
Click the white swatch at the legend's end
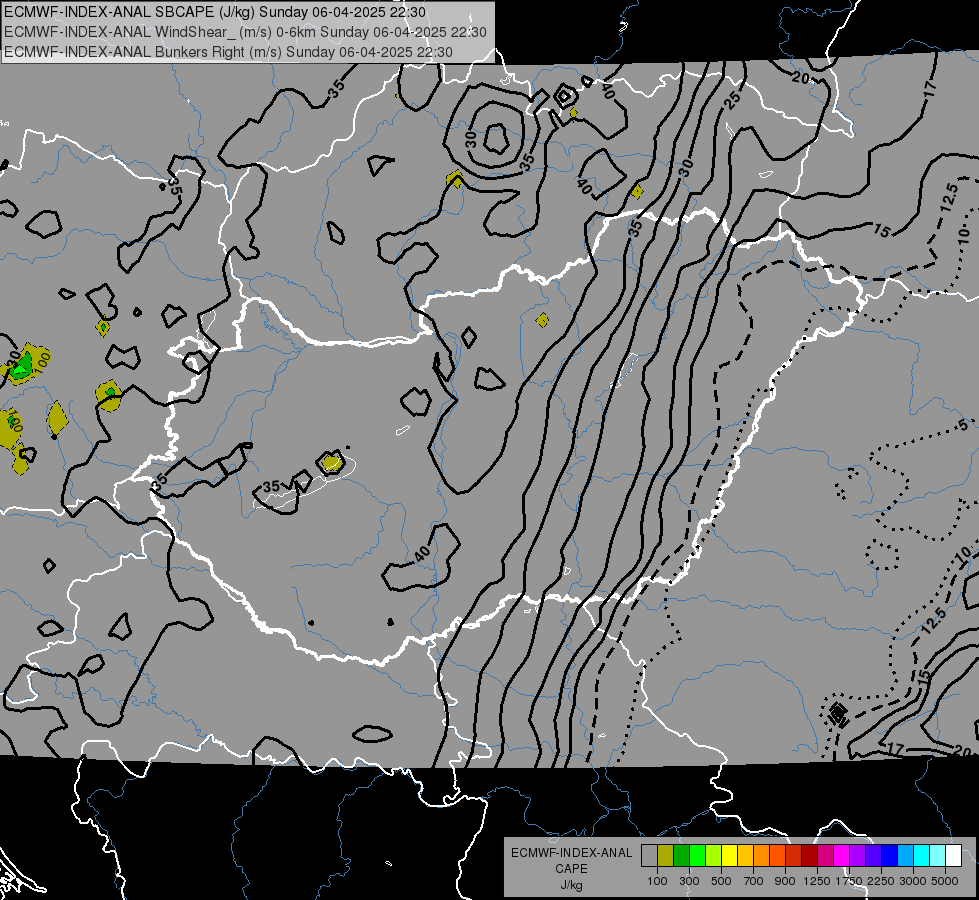(x=954, y=855)
